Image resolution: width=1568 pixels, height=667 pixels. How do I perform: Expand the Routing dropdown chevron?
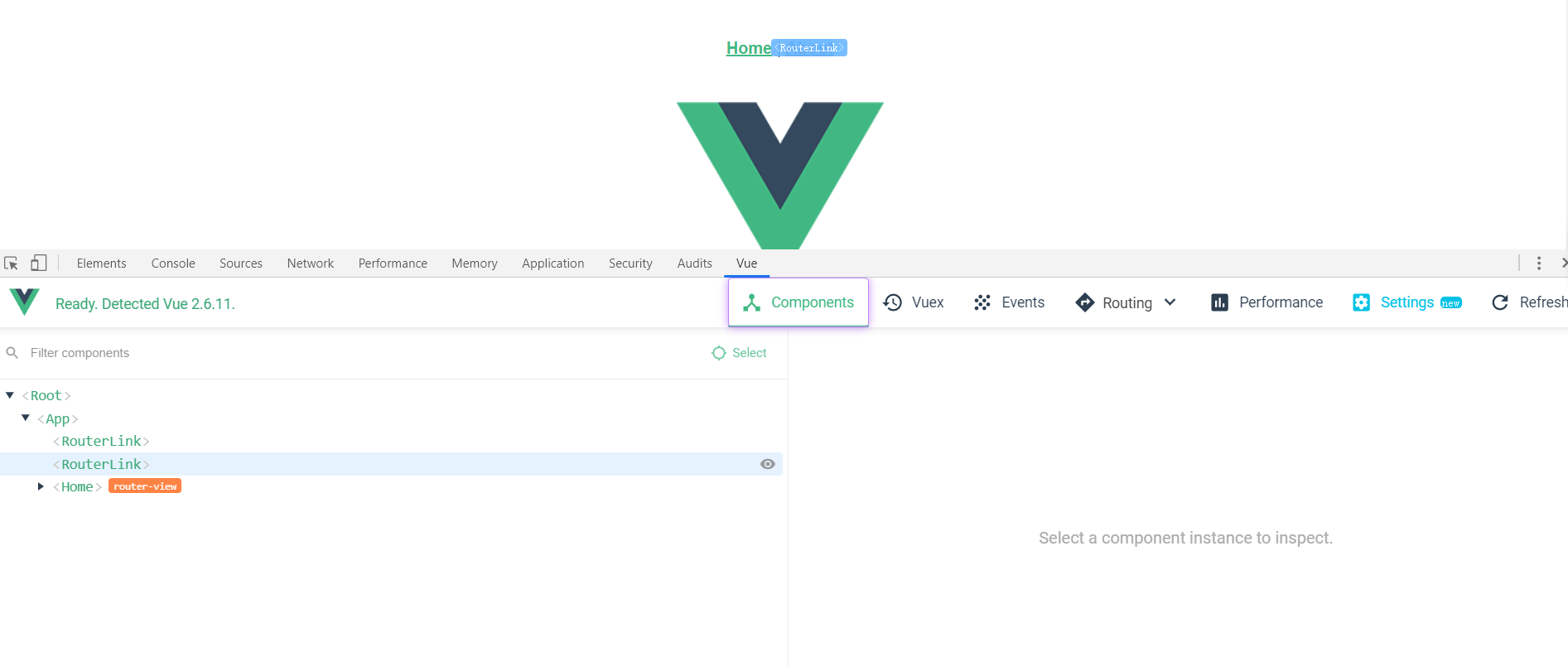coord(1170,302)
